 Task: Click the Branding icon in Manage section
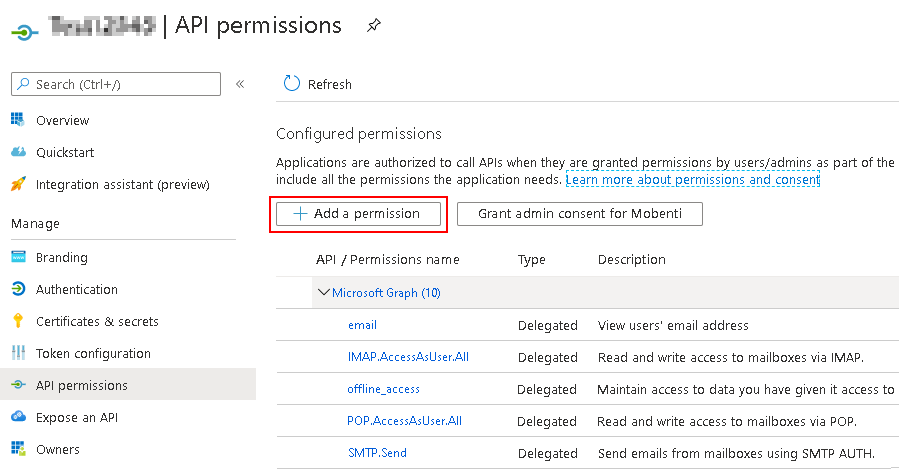pyautogui.click(x=18, y=257)
